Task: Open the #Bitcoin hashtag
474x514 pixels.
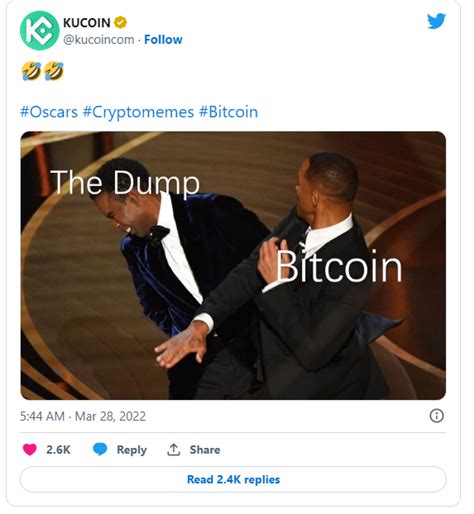Action: click(x=228, y=112)
